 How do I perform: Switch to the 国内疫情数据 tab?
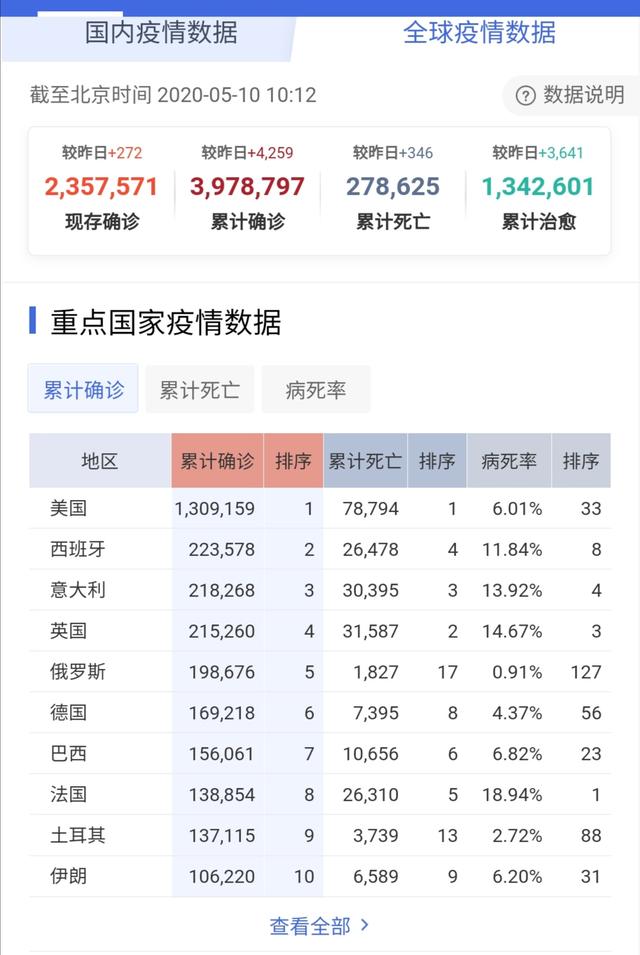pos(162,32)
